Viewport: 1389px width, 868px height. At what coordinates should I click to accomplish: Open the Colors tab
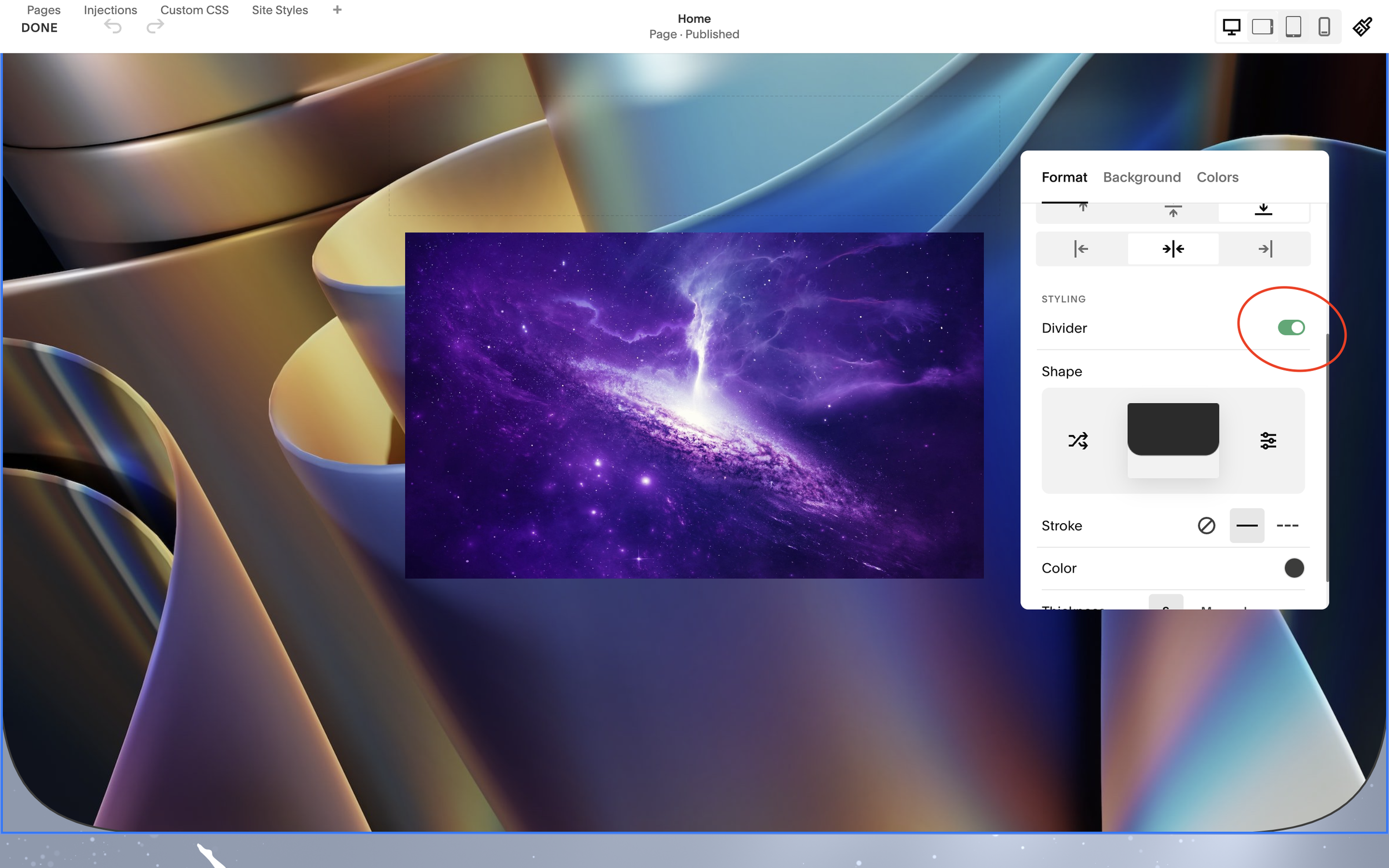pos(1217,177)
